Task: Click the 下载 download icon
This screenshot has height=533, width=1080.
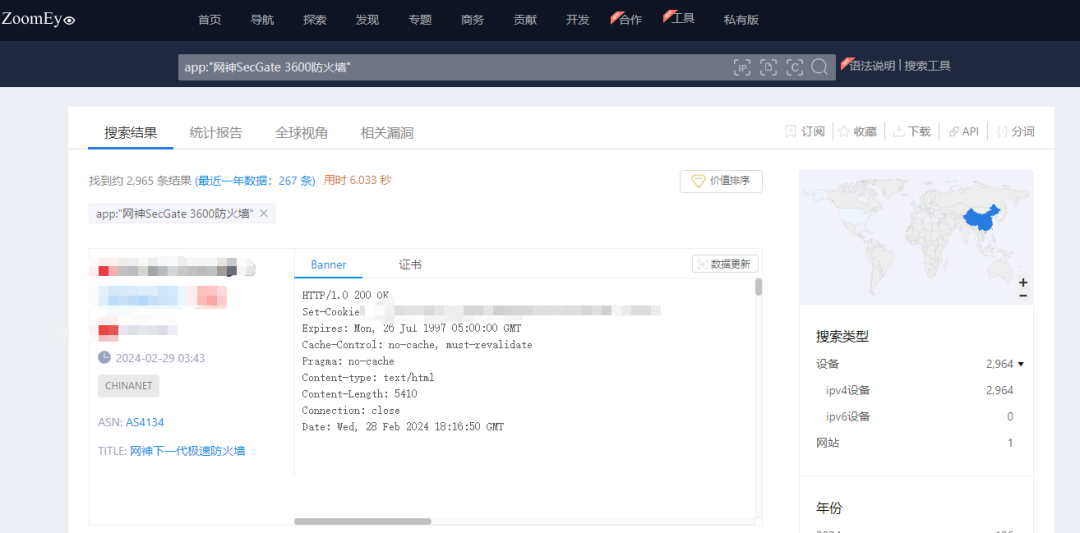Action: 898,132
